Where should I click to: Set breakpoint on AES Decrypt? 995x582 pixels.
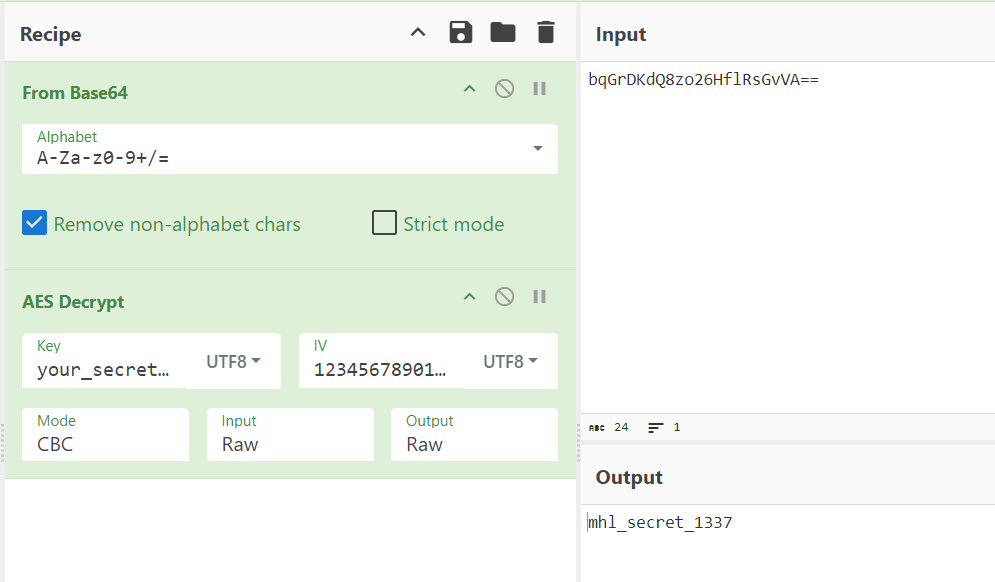(x=539, y=297)
